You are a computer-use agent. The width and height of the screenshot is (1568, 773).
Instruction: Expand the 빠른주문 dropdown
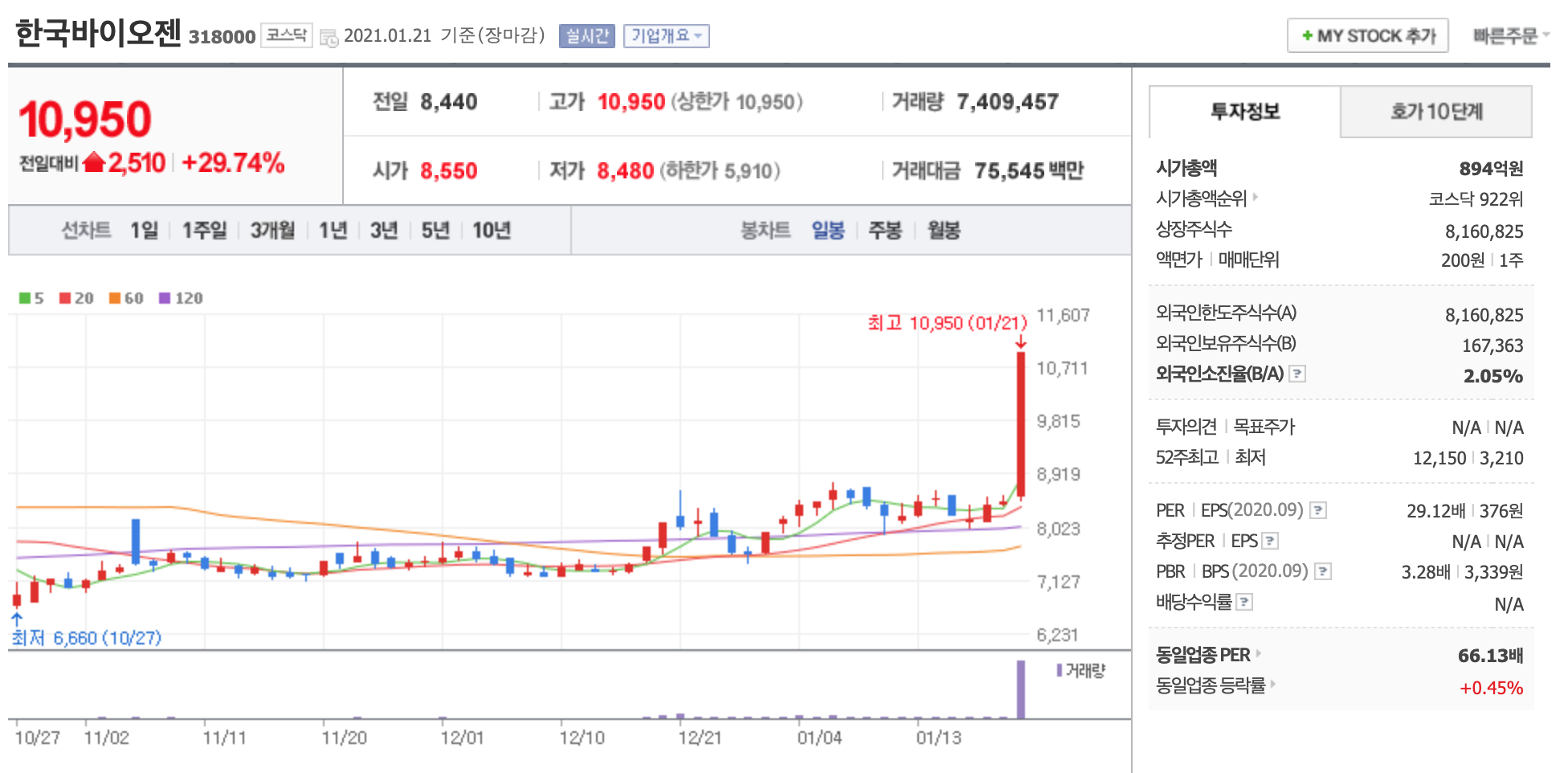[1510, 36]
